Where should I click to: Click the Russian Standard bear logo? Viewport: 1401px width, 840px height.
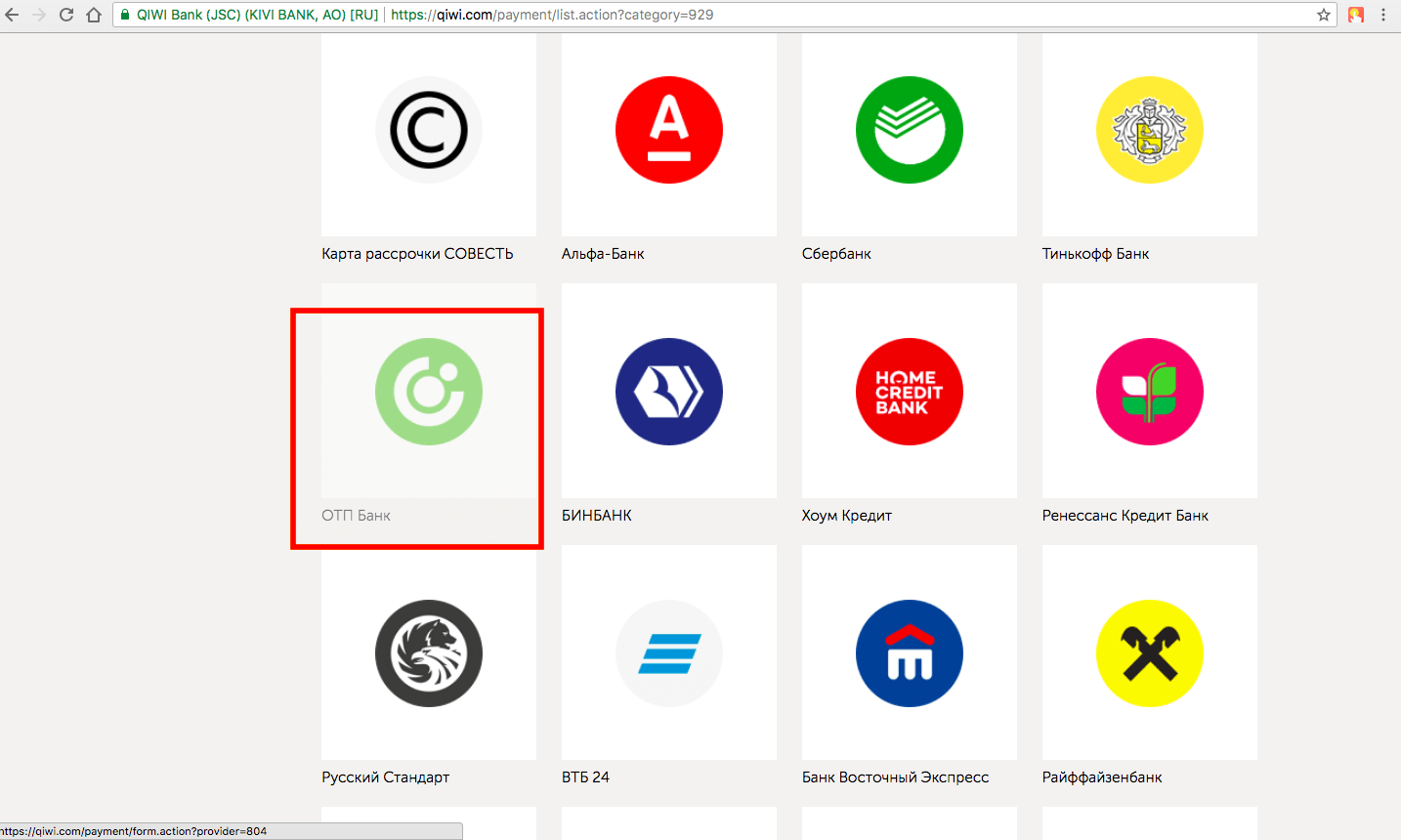(429, 653)
